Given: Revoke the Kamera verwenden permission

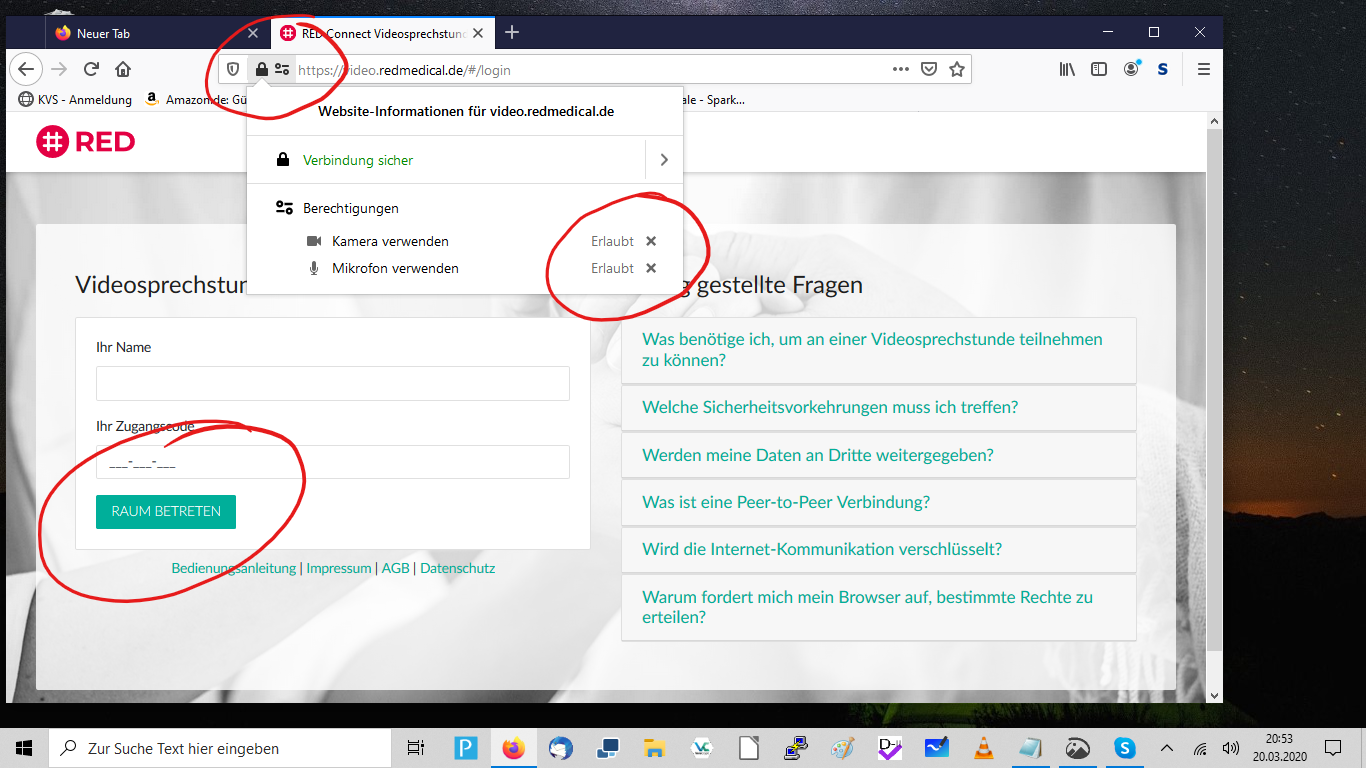Looking at the screenshot, I should pos(651,241).
